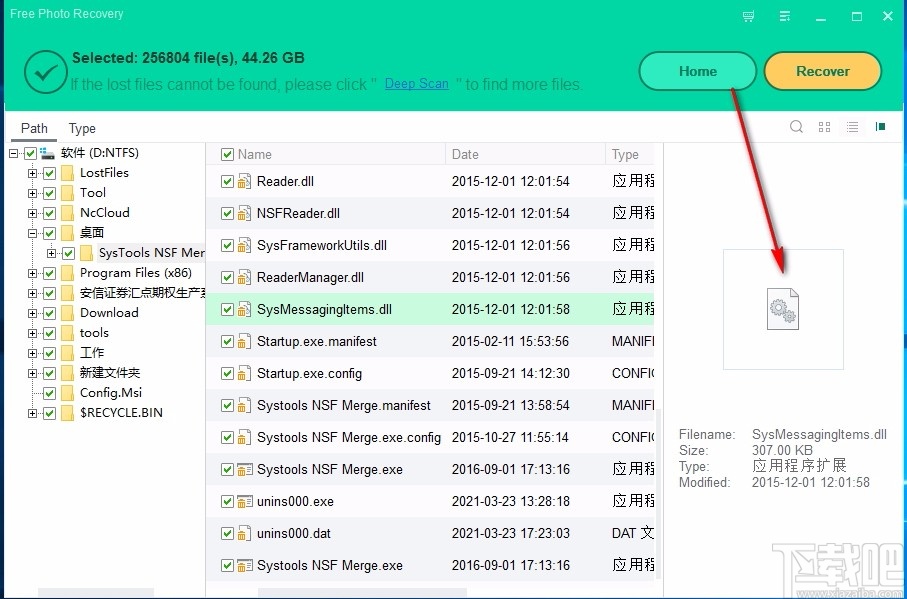907x599 pixels.
Task: Collapse the 桌面 folder node
Action: pyautogui.click(x=32, y=233)
